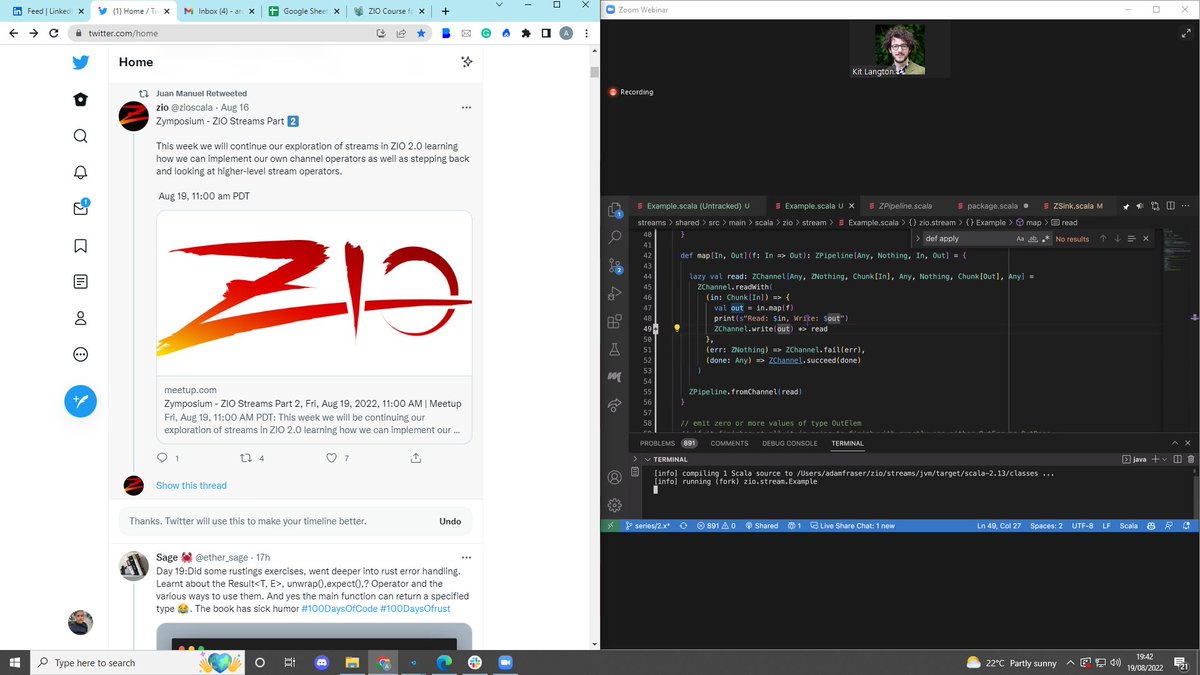Switch to the Gmail Inbox (4) tab
This screenshot has height=675, width=1200.
coord(216,11)
